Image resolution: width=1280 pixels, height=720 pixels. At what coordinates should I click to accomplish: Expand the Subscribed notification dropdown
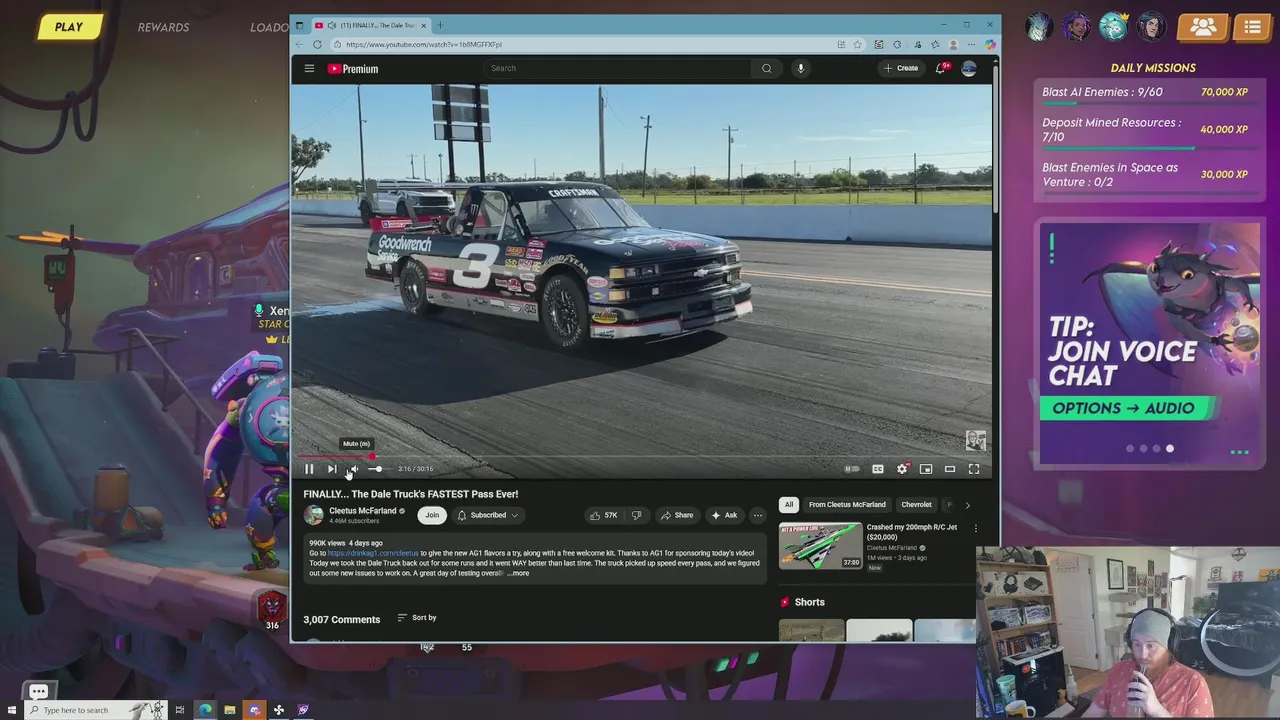[x=488, y=515]
